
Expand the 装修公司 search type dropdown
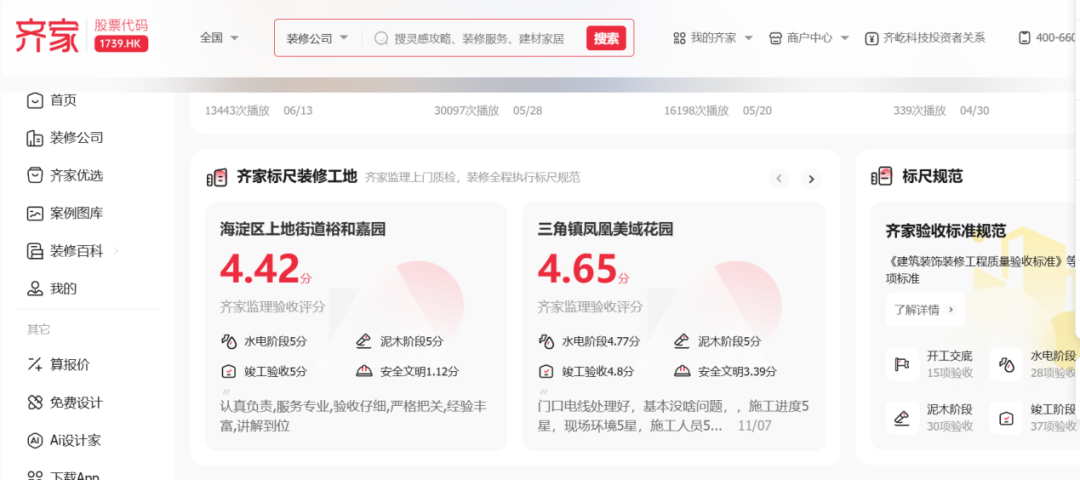tap(317, 38)
